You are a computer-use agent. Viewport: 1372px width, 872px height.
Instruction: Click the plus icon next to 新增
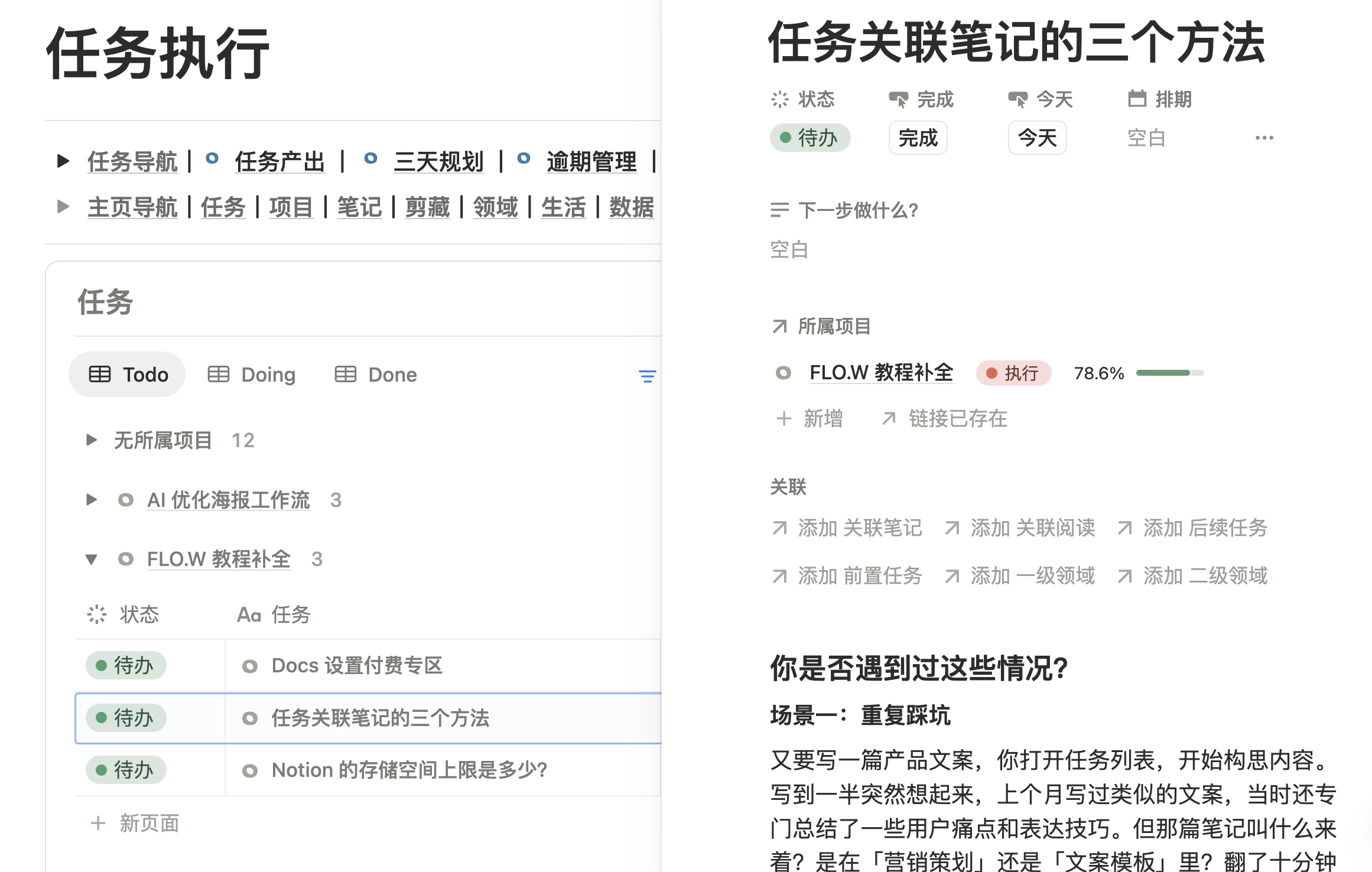tap(783, 418)
